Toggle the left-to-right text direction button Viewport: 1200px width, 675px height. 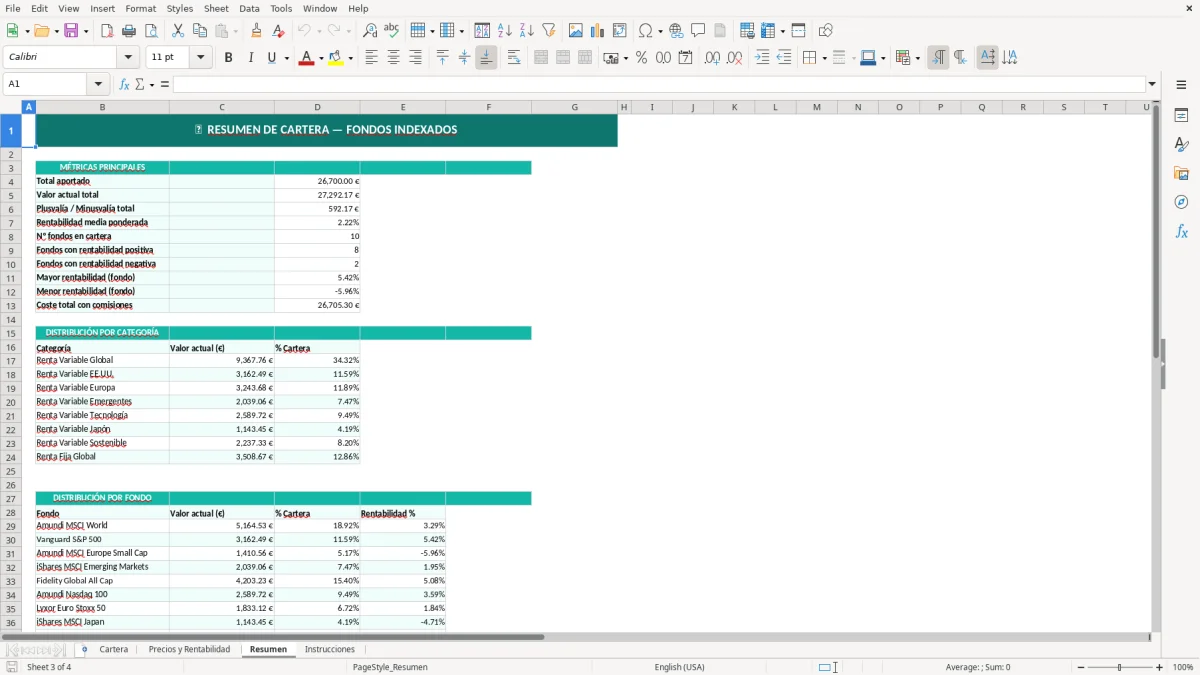pyautogui.click(x=938, y=58)
